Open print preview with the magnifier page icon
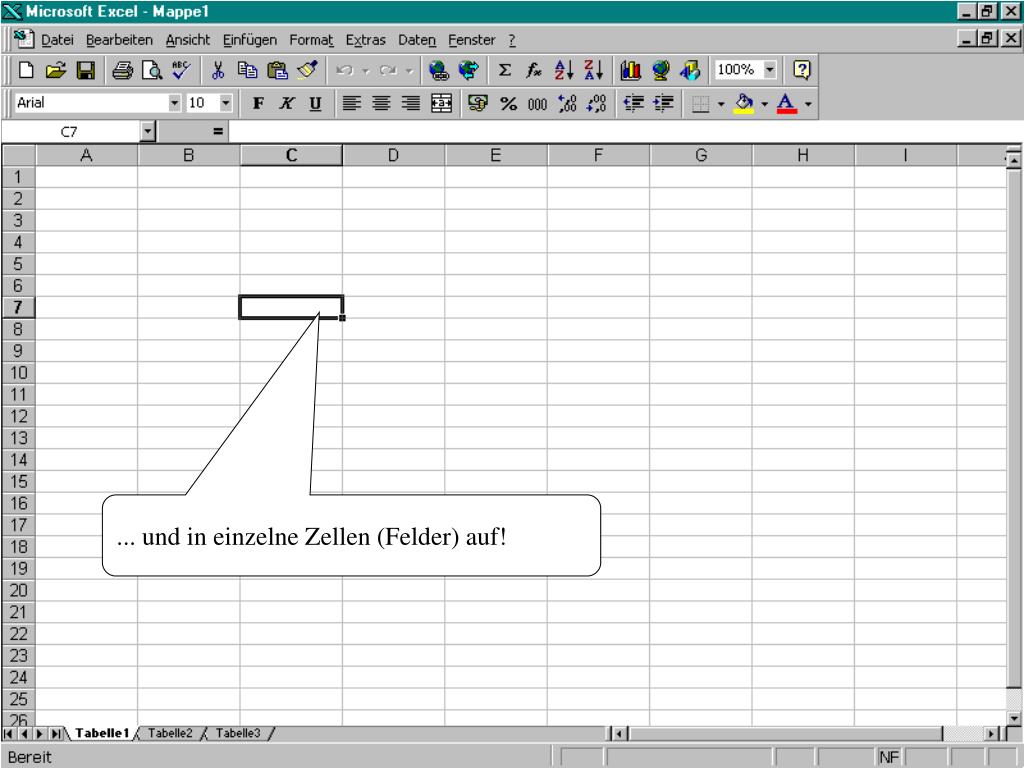The height and width of the screenshot is (768, 1024). click(152, 70)
